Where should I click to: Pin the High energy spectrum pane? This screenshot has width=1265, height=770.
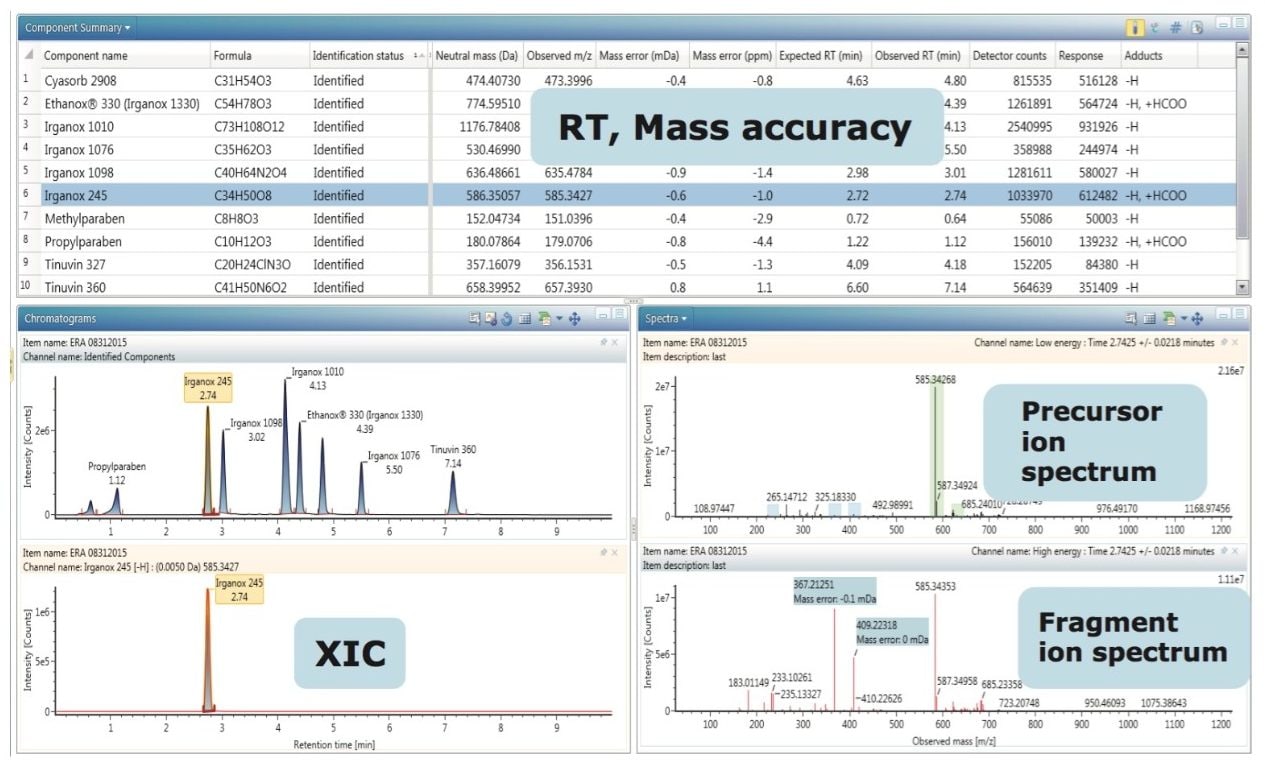(x=1223, y=550)
